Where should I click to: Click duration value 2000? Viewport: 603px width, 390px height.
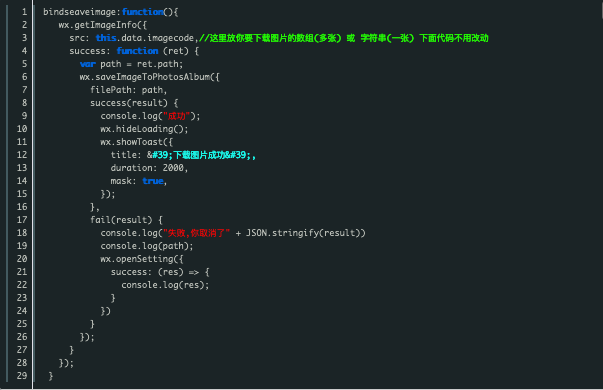(x=173, y=168)
